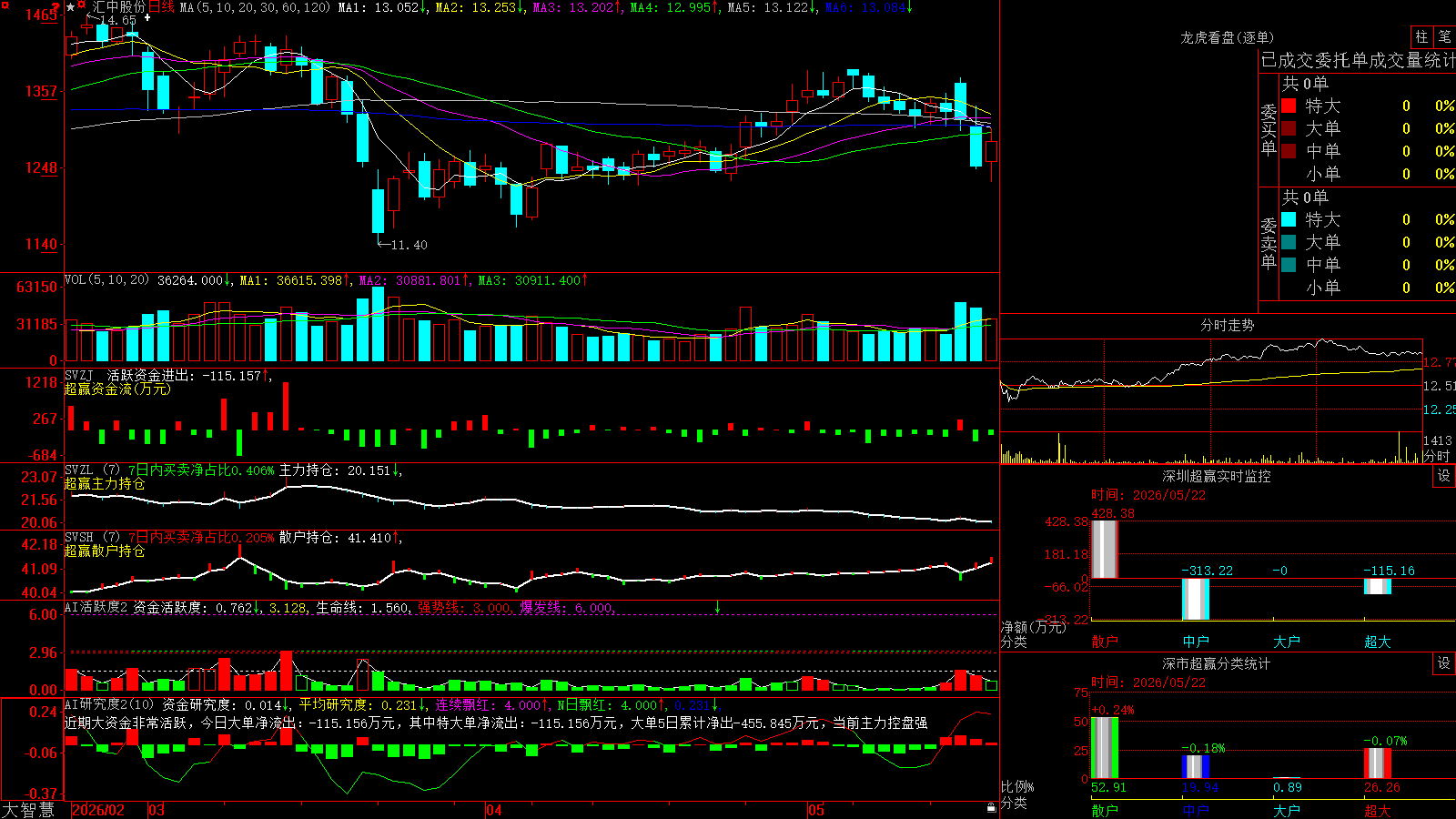The width and height of the screenshot is (1456, 819).
Task: Click the red 特大 swatch under 委买单
Action: click(1289, 106)
